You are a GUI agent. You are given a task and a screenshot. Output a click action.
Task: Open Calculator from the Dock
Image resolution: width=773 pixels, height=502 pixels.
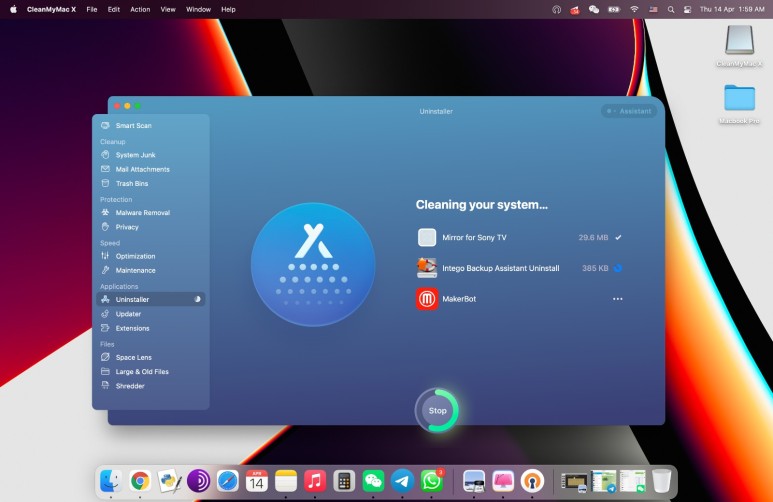(x=344, y=481)
